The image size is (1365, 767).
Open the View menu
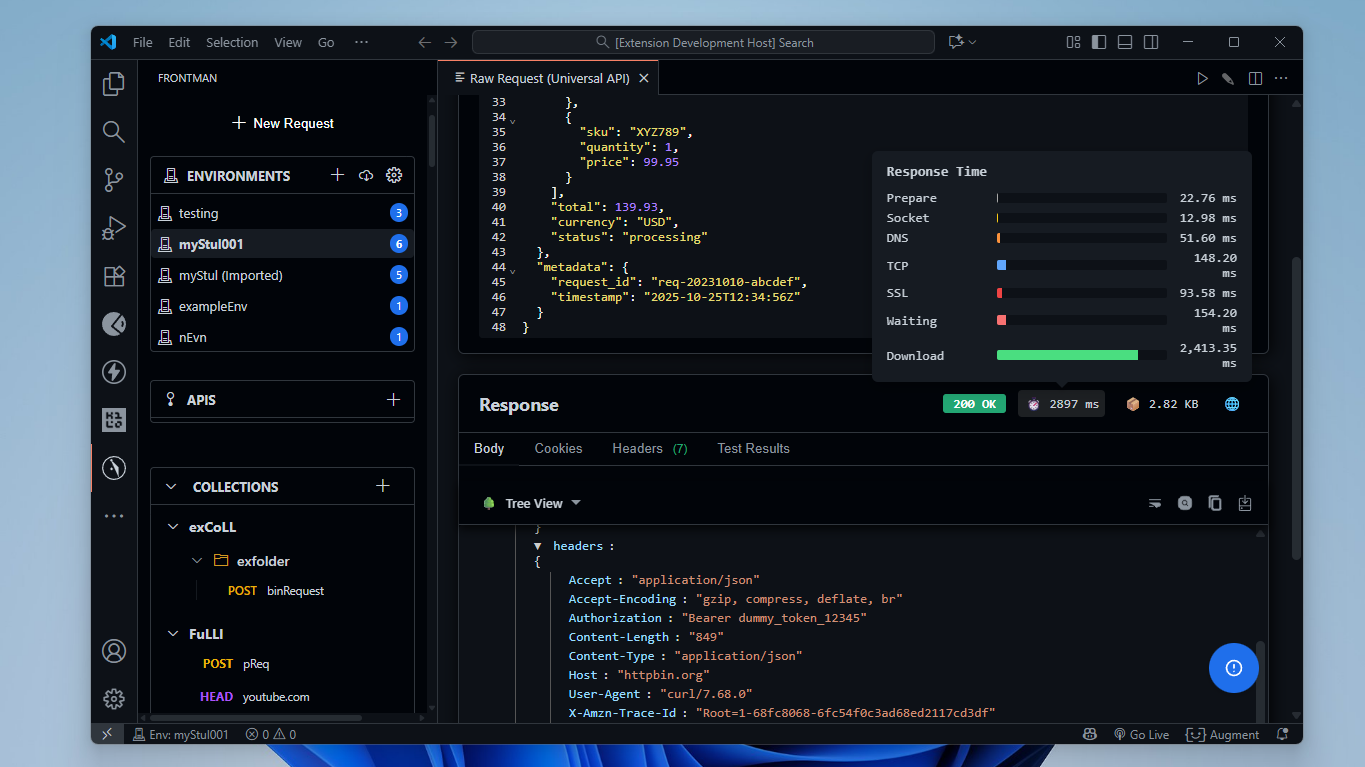point(288,42)
